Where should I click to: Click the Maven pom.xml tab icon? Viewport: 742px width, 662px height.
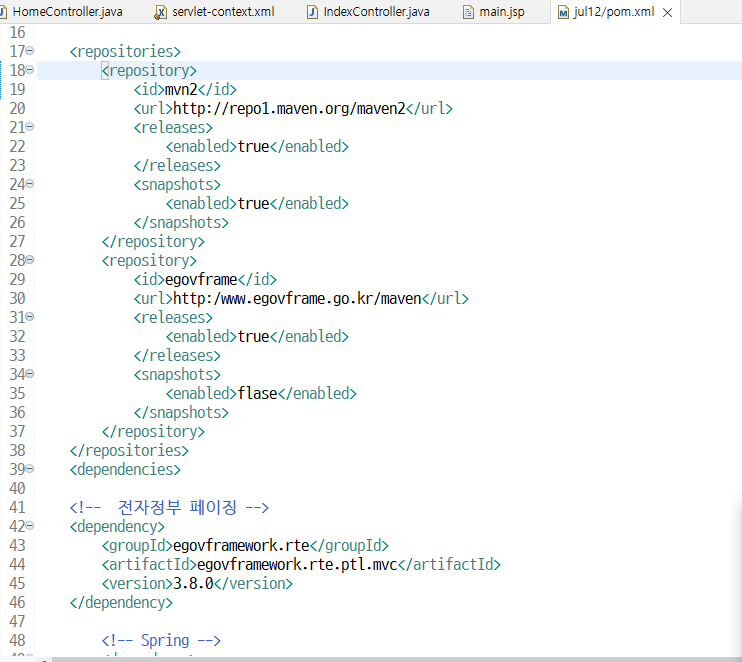(563, 12)
